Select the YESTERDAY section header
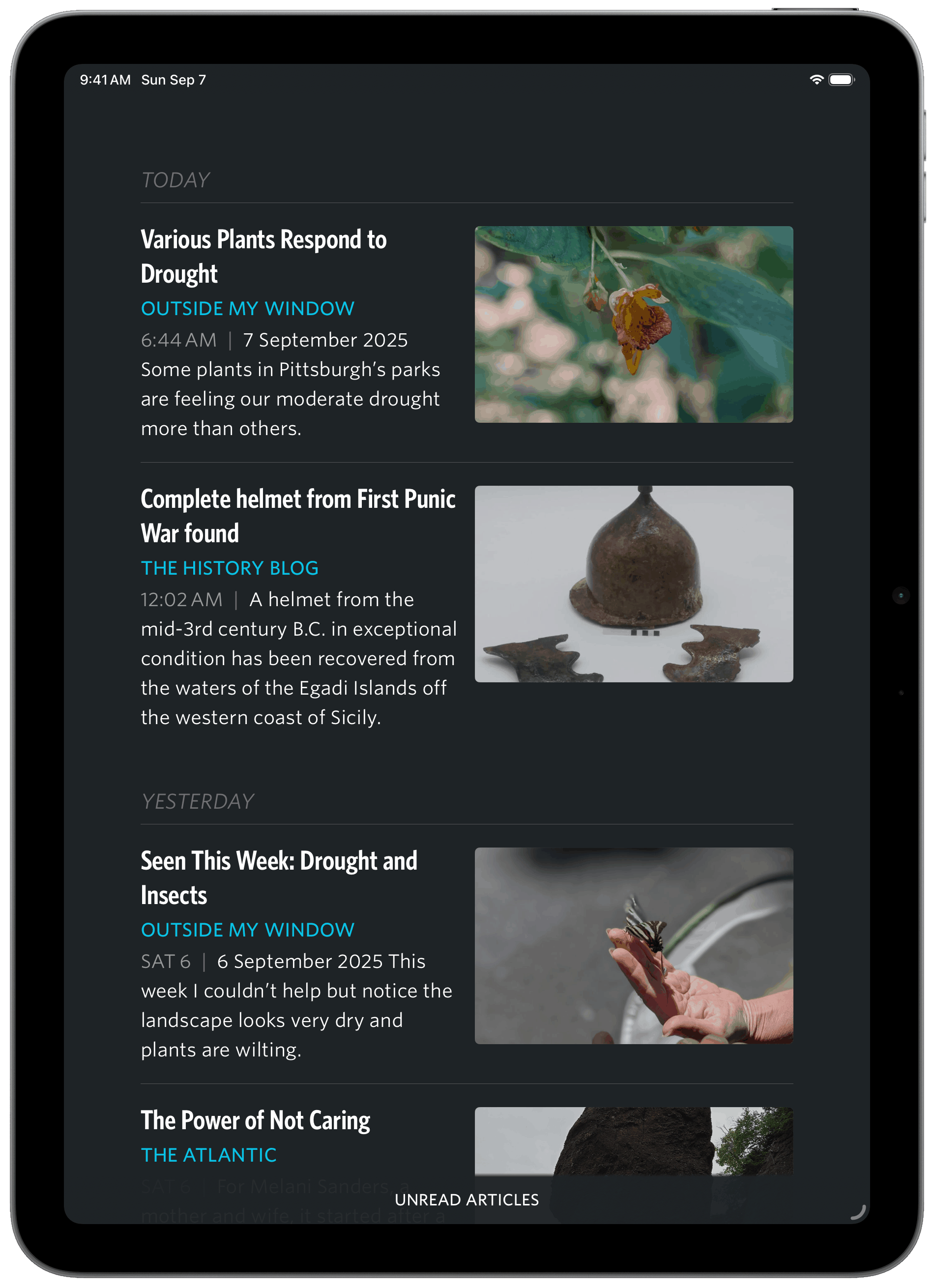Screen dimensions: 934x1288 point(197,801)
